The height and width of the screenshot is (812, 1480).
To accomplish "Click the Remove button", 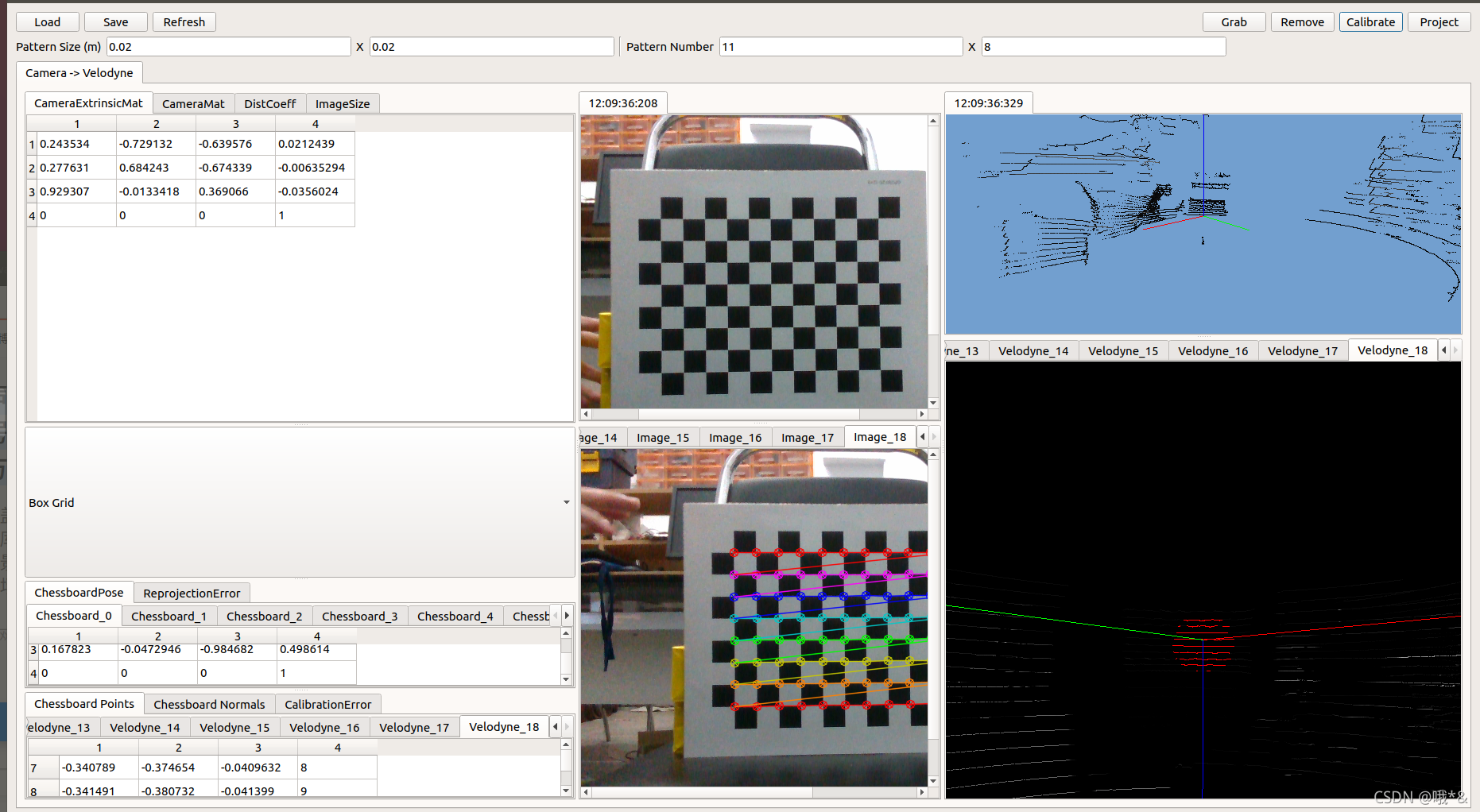I will pos(1302,22).
